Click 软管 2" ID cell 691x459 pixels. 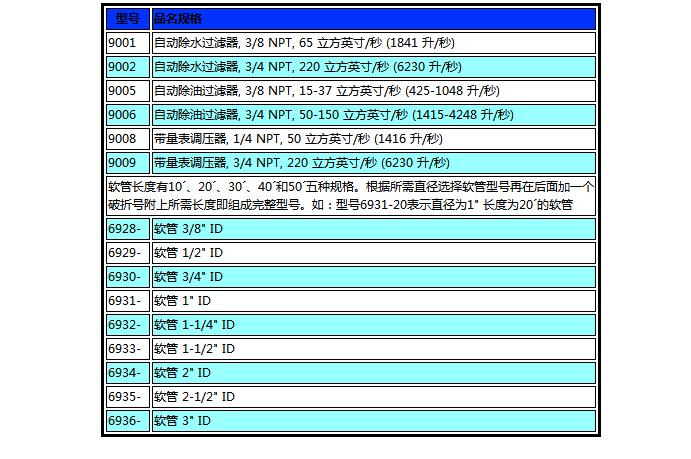374,373
